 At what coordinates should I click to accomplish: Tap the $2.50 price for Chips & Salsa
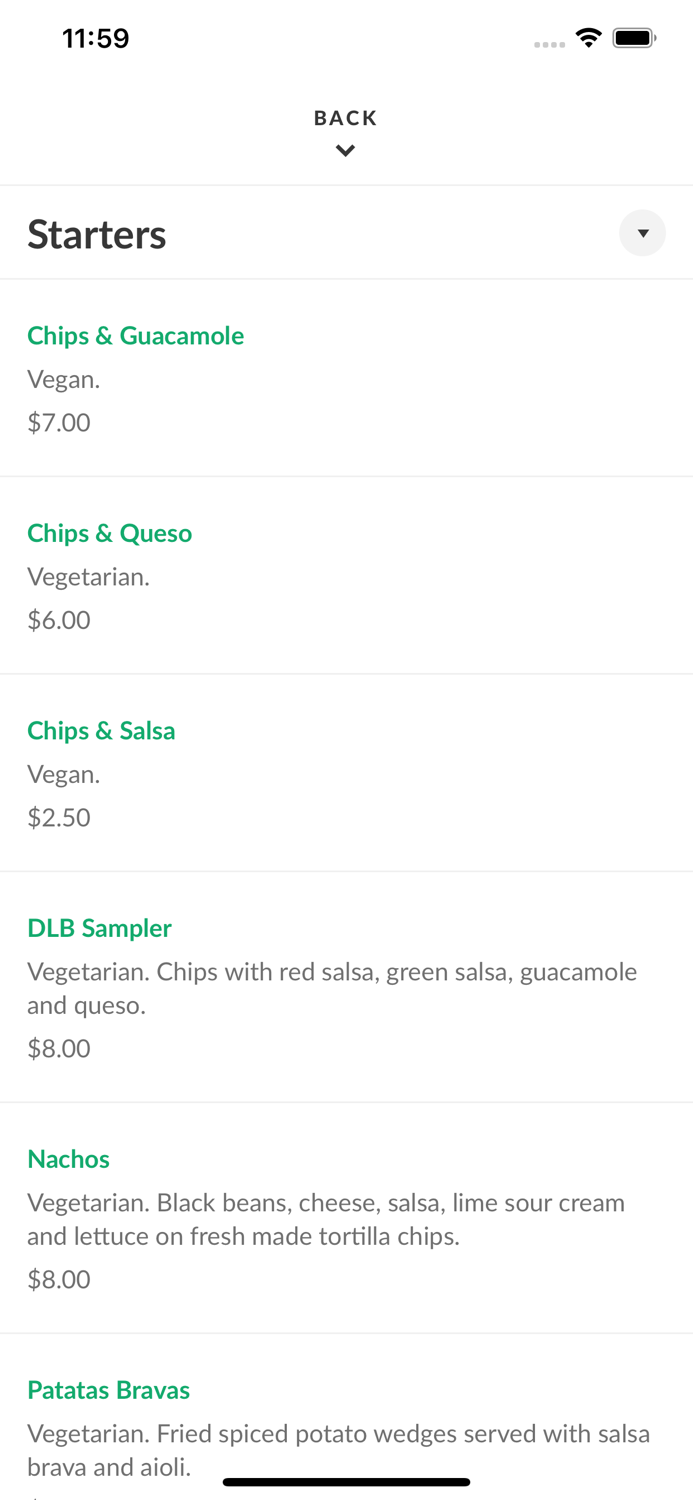click(59, 817)
